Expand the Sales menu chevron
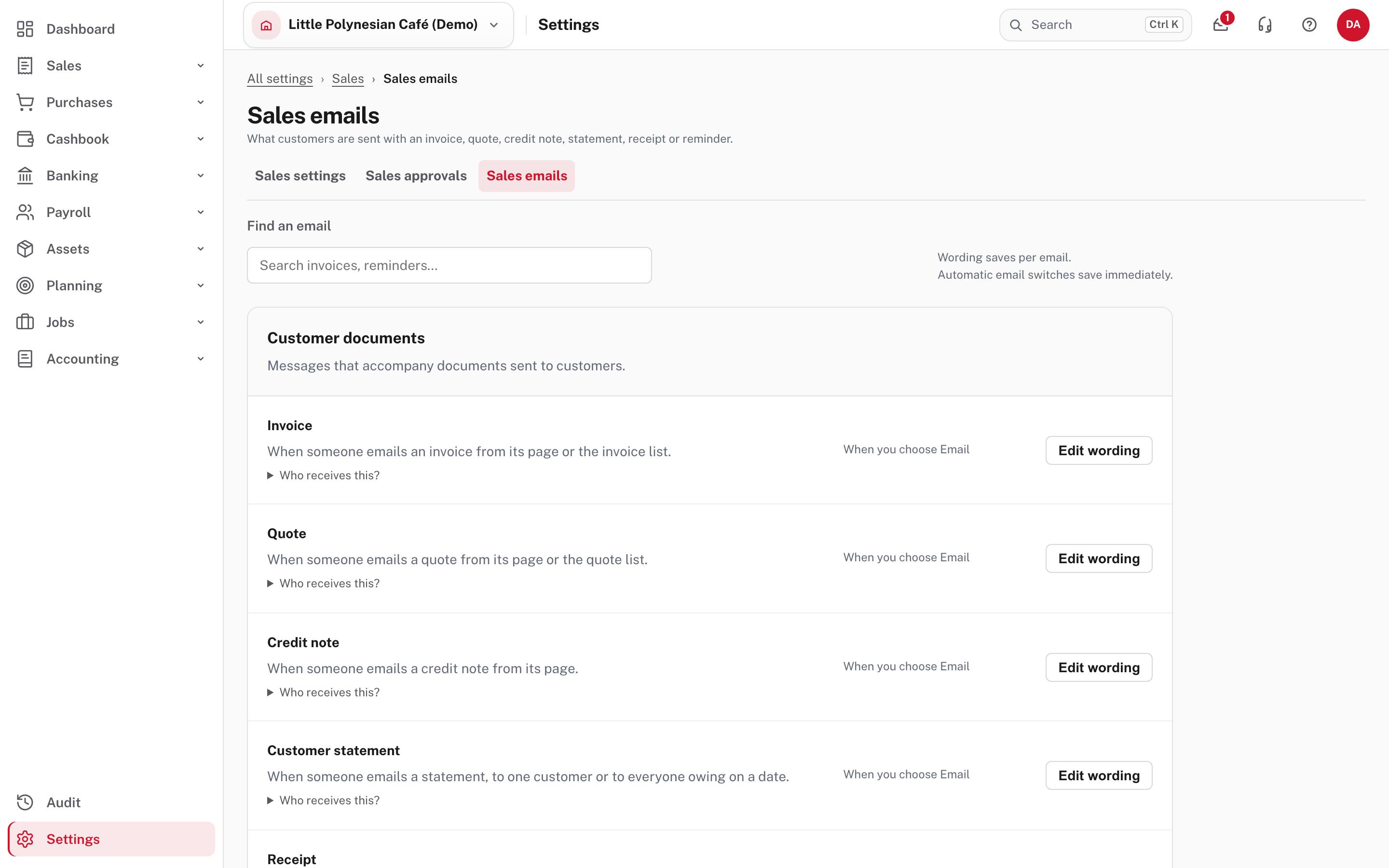Screen dimensions: 1389x868 (x=201, y=66)
